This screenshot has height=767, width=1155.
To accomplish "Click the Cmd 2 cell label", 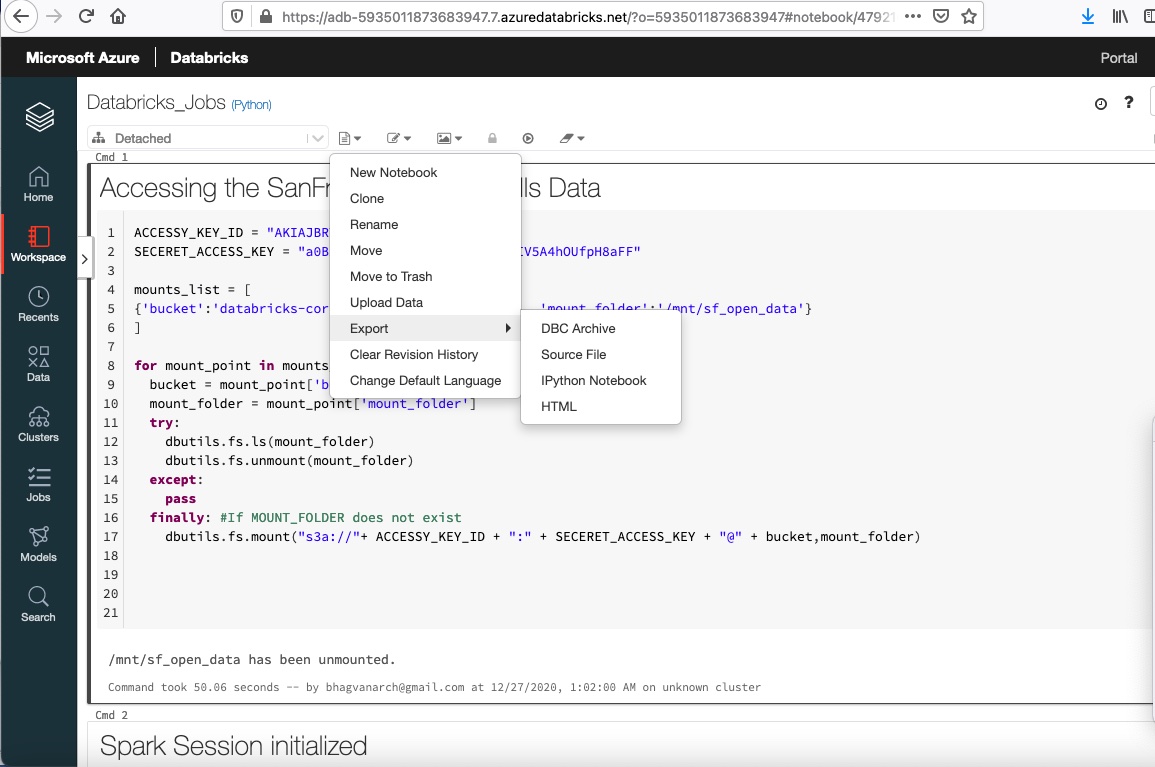I will point(111,715).
